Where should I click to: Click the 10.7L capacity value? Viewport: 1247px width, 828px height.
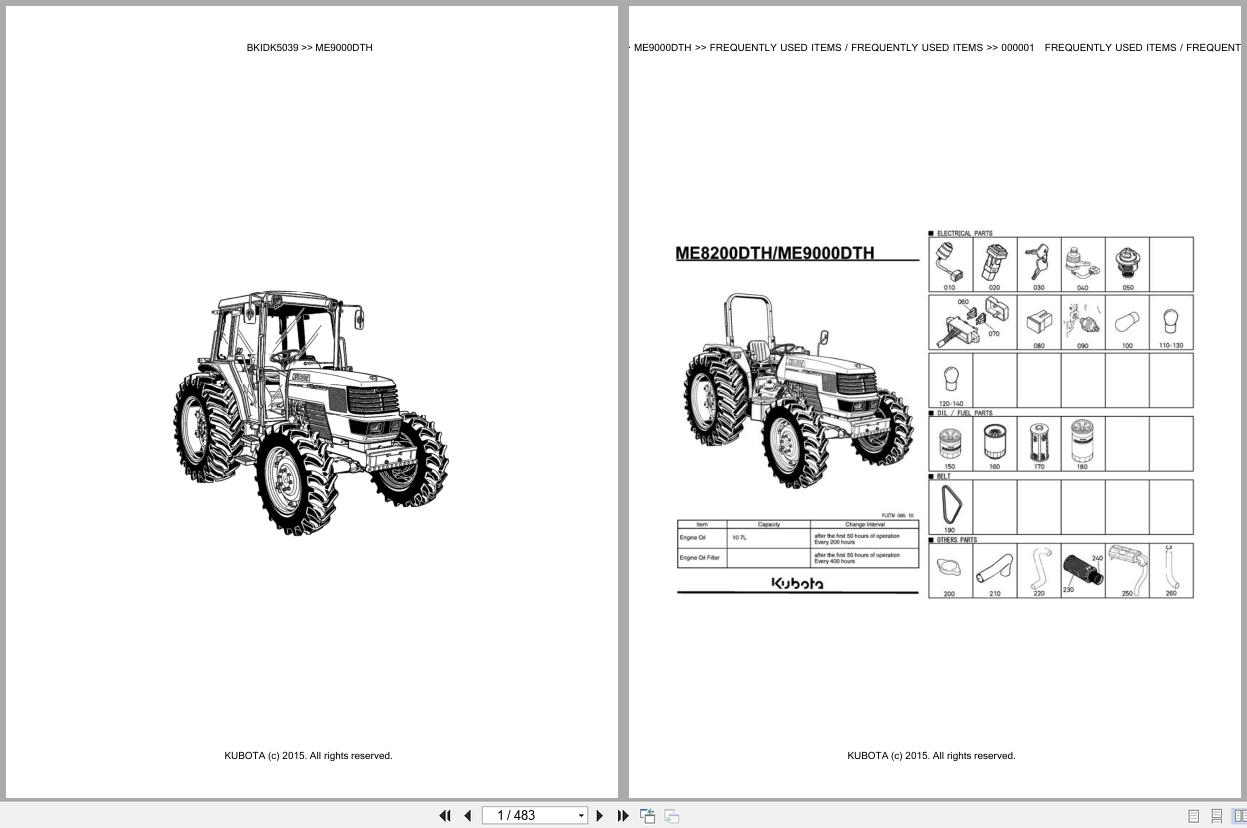click(x=740, y=538)
